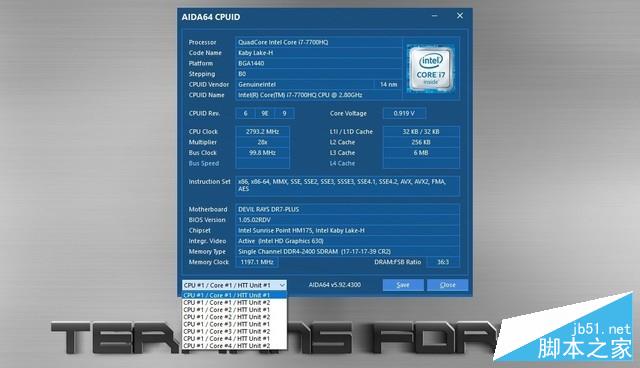Click the Intel HD Graphics 630 video value
The width and height of the screenshot is (640, 368).
point(347,241)
